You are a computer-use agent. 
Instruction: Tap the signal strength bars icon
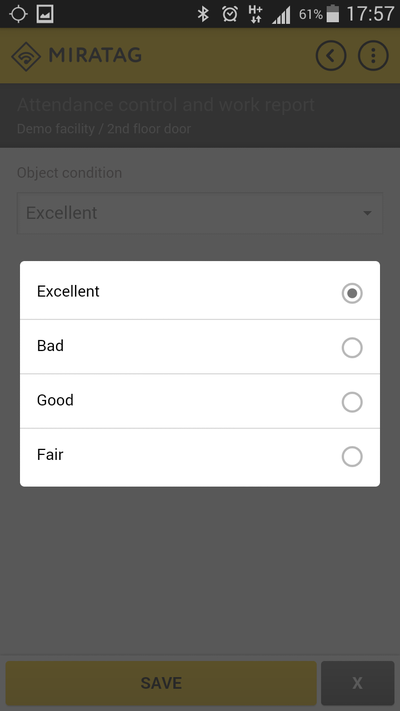(281, 15)
